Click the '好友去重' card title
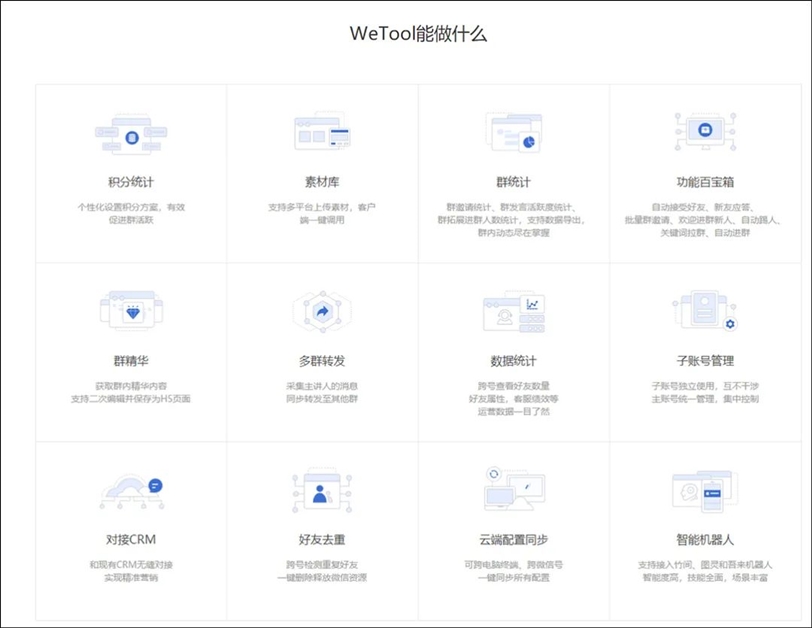812x628 pixels. 322,539
